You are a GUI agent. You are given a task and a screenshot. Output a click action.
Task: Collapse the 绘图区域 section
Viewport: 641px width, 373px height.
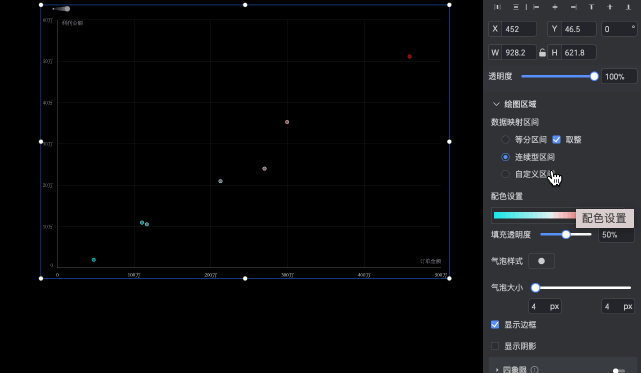(496, 104)
